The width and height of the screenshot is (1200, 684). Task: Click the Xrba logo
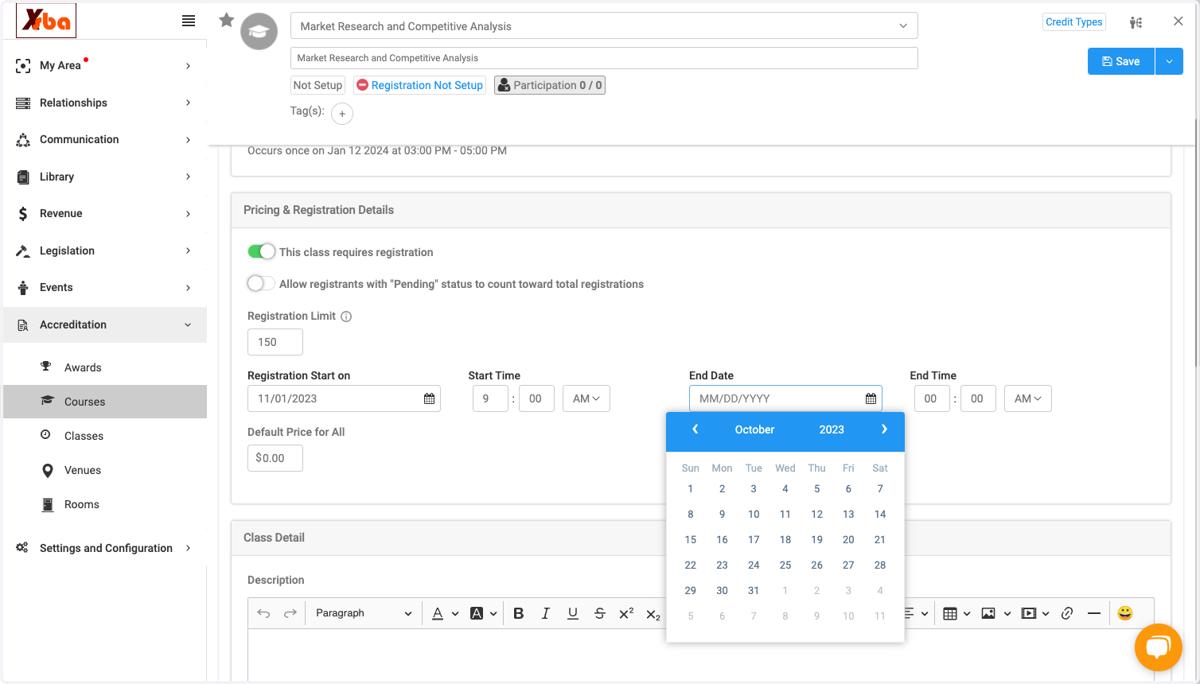click(46, 21)
